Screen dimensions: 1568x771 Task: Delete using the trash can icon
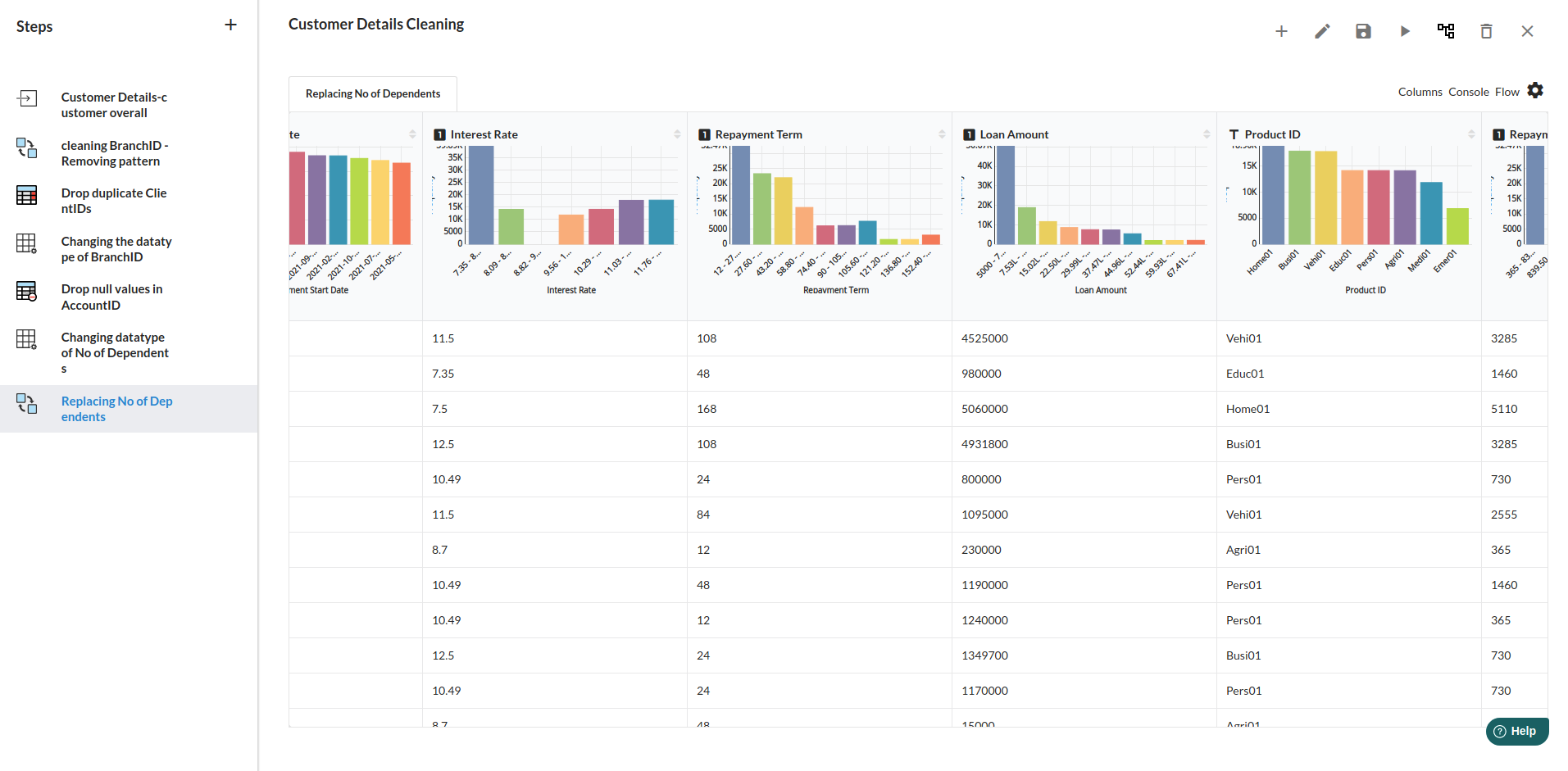1486,31
